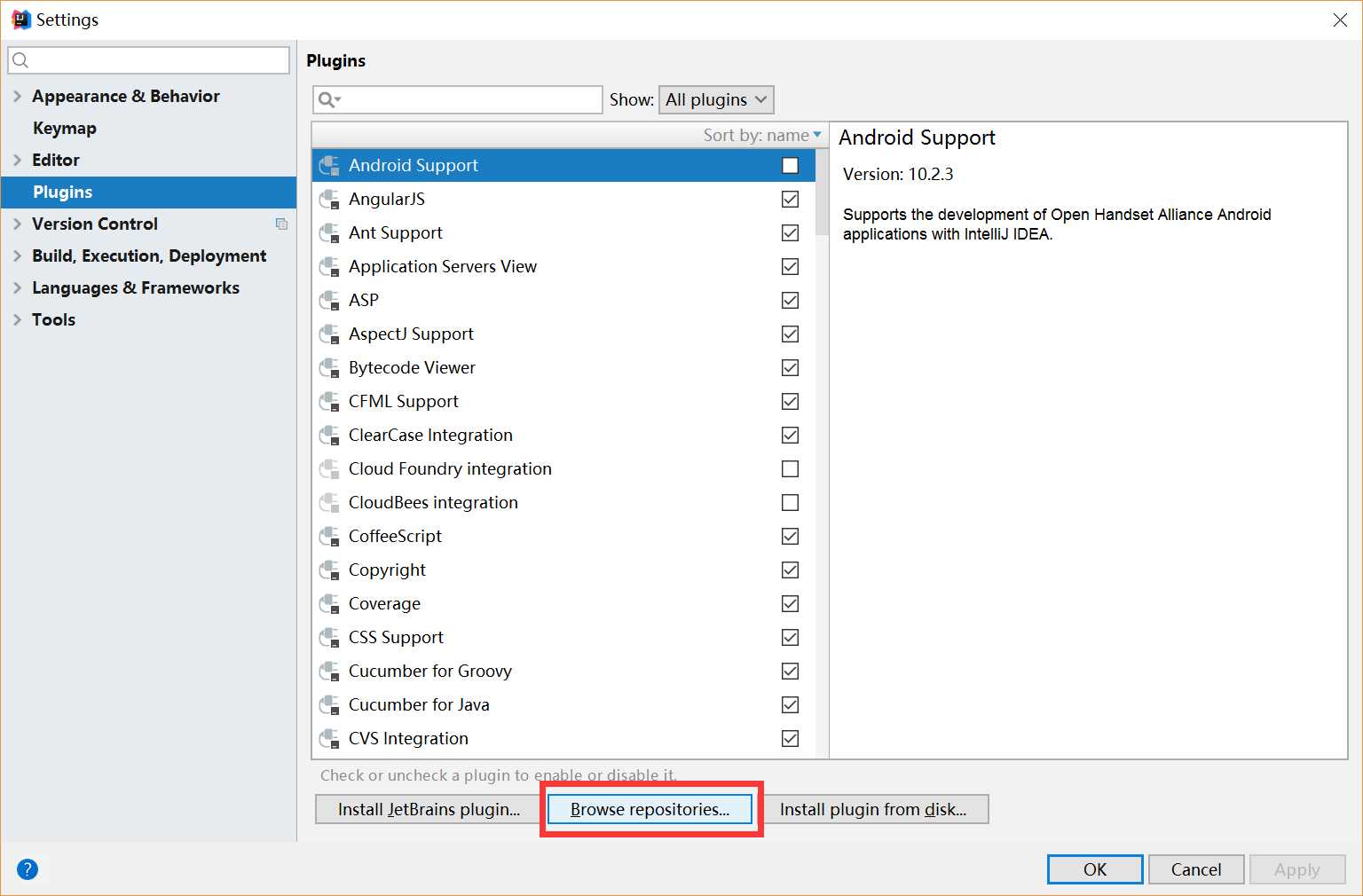This screenshot has height=896, width=1363.
Task: Click the magnifier icon in settings search box
Action: pyautogui.click(x=21, y=60)
